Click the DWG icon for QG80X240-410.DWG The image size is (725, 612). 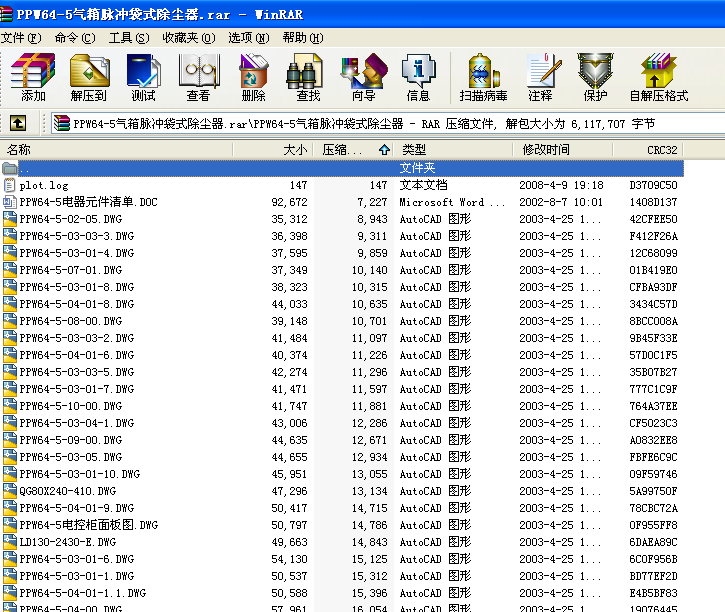click(x=9, y=491)
